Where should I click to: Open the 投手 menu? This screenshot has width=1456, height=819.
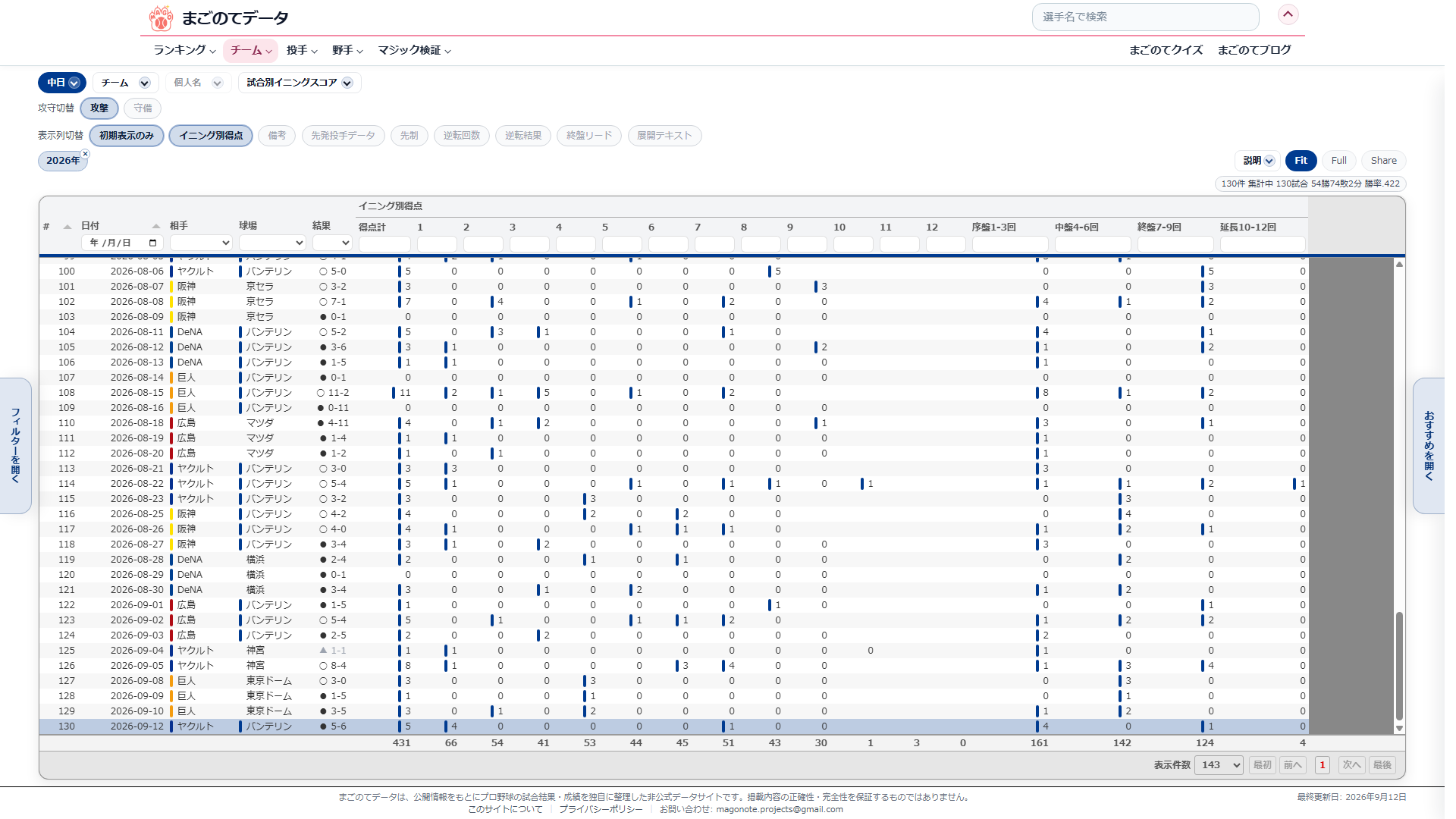tap(302, 51)
